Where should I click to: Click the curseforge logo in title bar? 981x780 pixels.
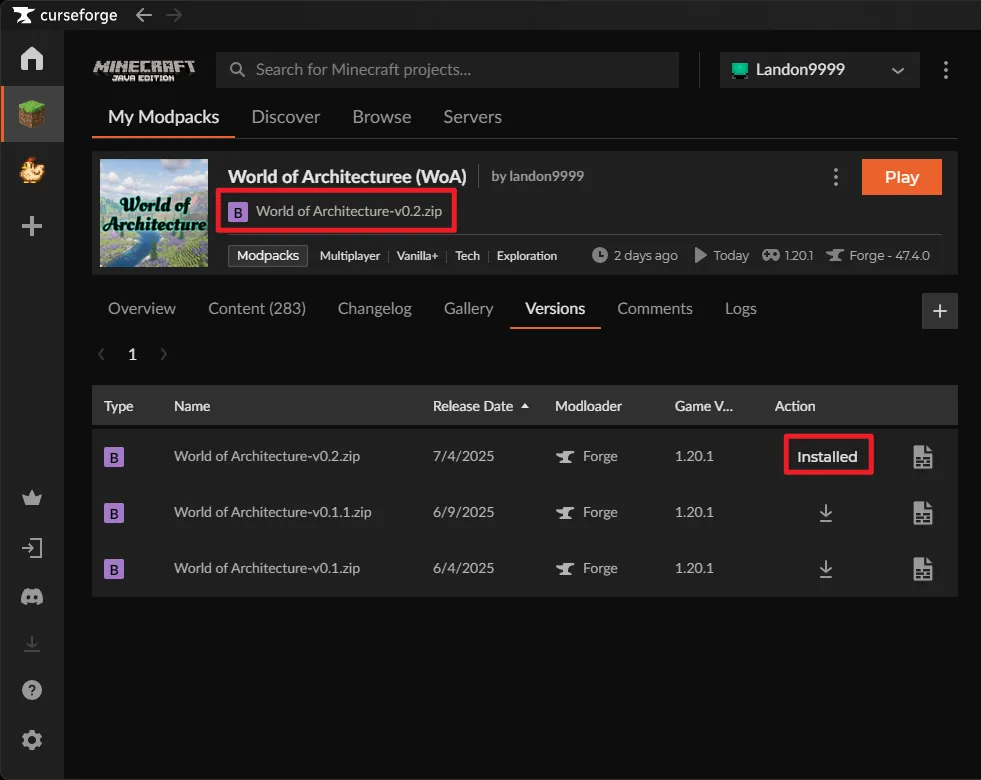click(65, 15)
